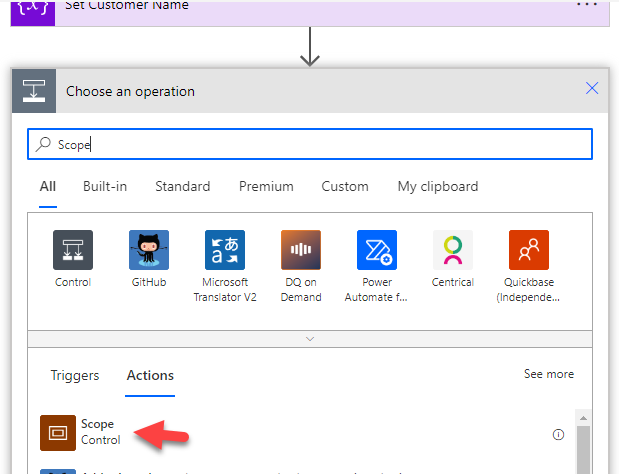Show info for the Scope action
Screen dimensions: 619x474
(558, 435)
